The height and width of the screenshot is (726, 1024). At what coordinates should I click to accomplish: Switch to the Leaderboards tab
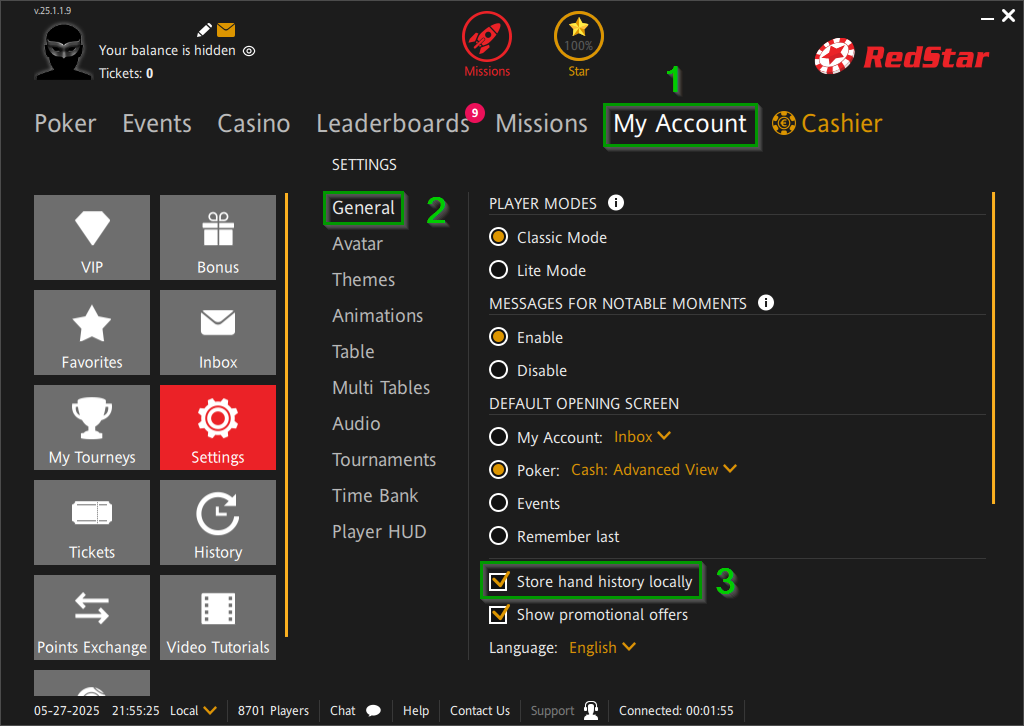click(392, 124)
